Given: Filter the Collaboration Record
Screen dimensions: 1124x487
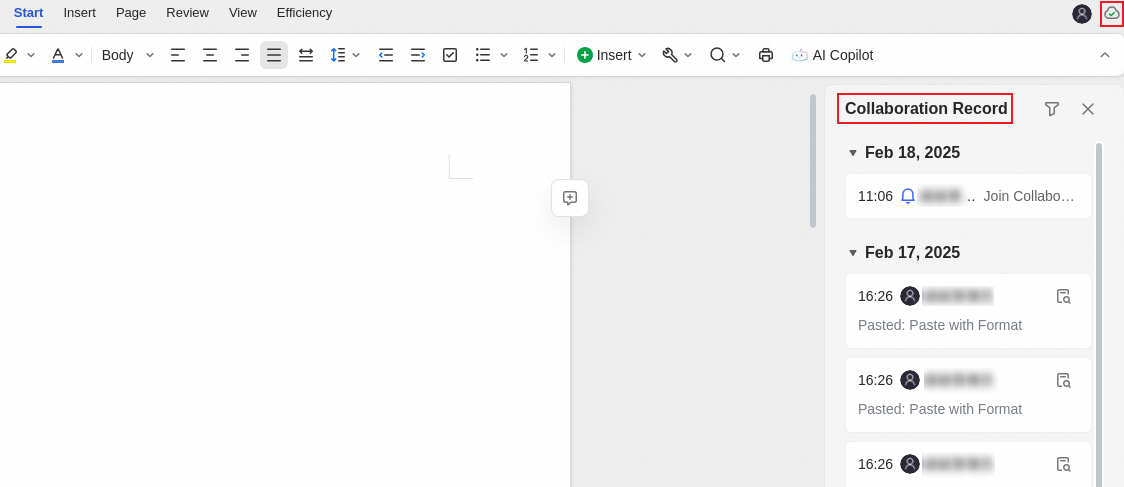Looking at the screenshot, I should coord(1052,109).
